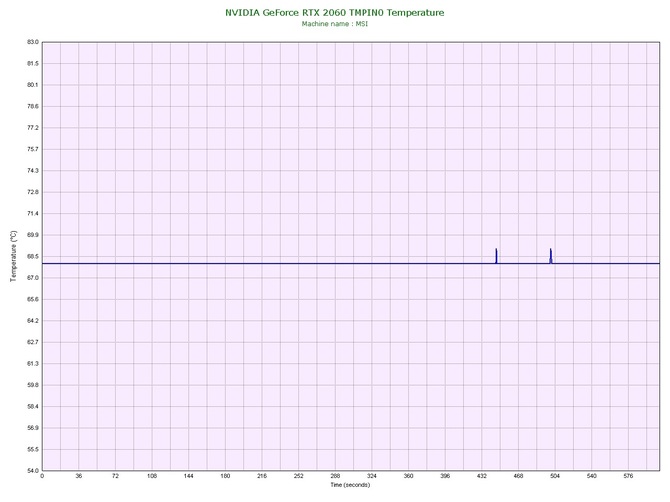Click the "75.7" y-axis value
670x502 pixels.
33,149
